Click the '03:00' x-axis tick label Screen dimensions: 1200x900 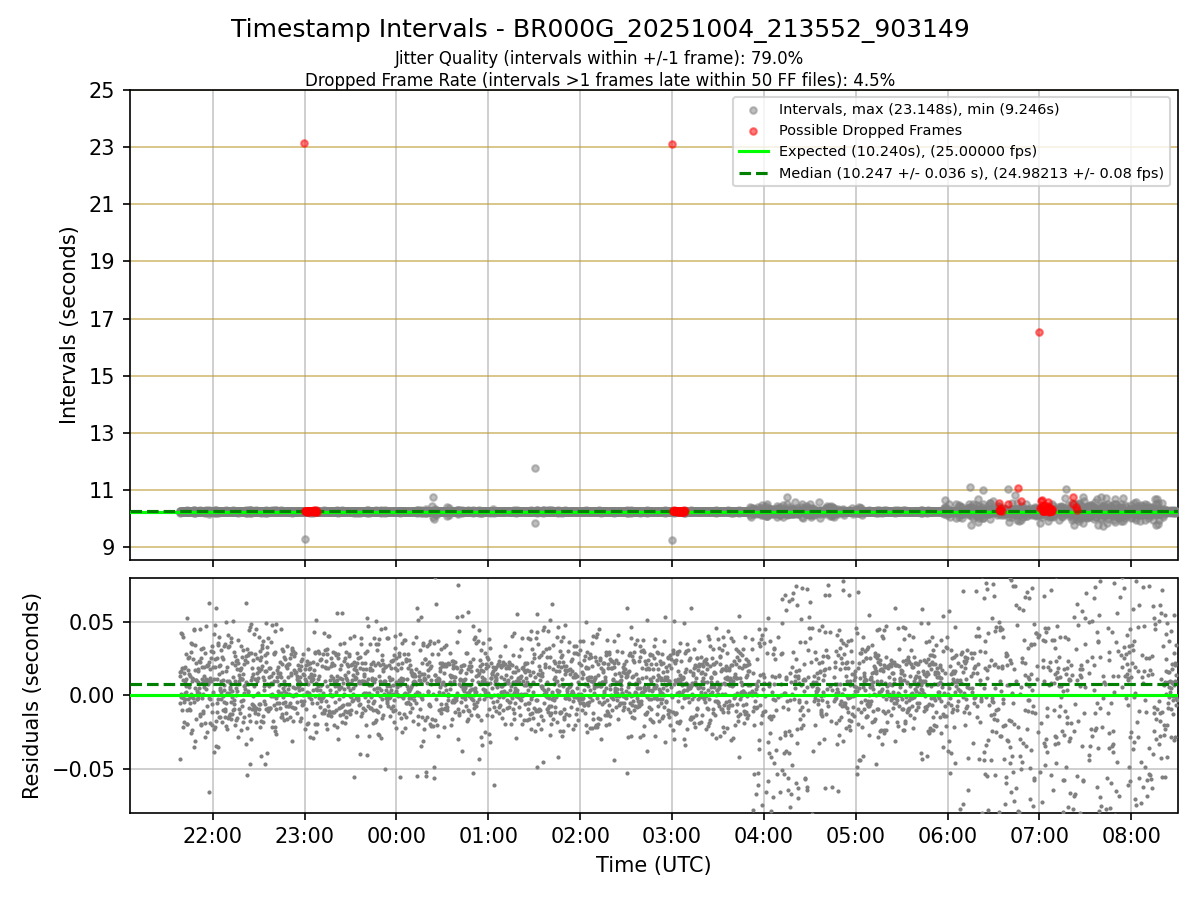[x=672, y=834]
